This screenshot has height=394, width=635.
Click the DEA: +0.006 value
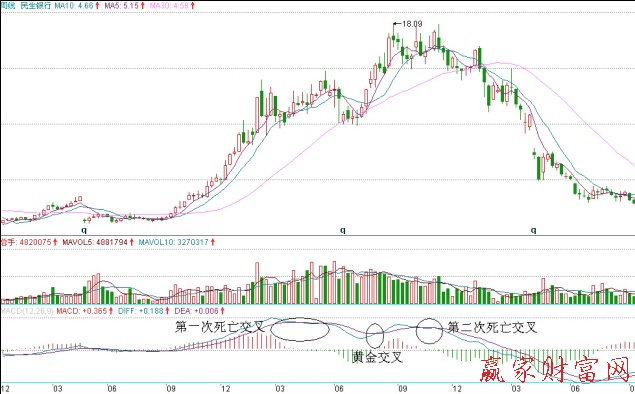(199, 311)
